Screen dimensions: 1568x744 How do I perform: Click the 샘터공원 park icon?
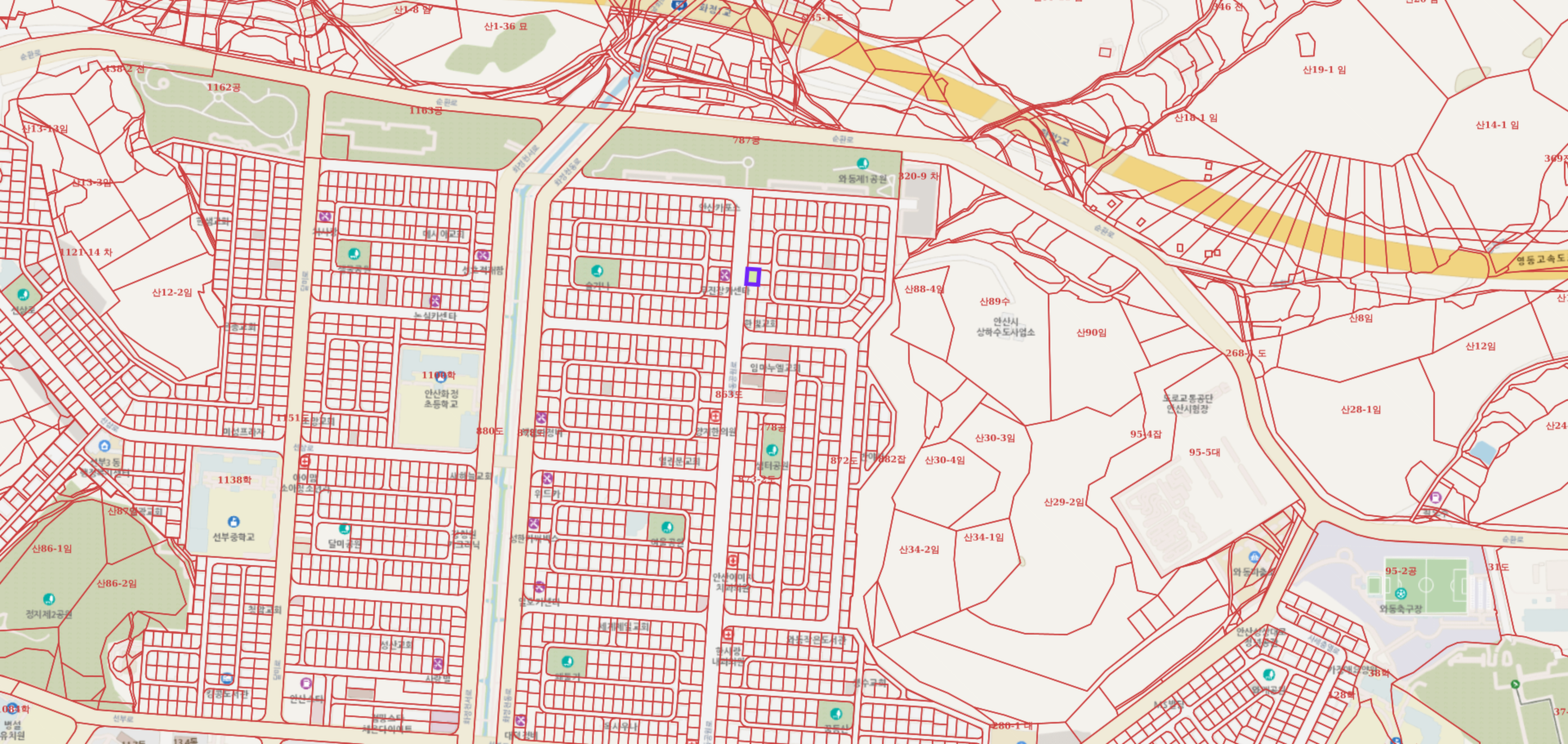click(772, 450)
